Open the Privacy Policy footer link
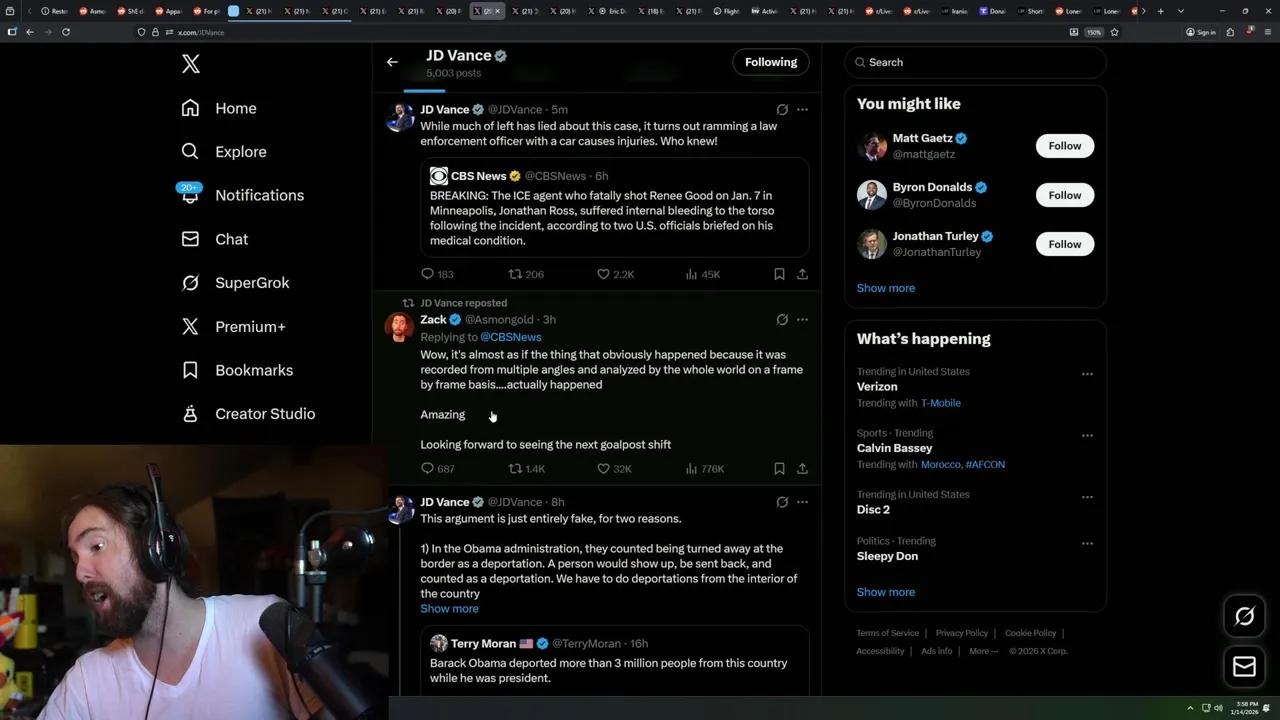The width and height of the screenshot is (1280, 720). coord(962,633)
